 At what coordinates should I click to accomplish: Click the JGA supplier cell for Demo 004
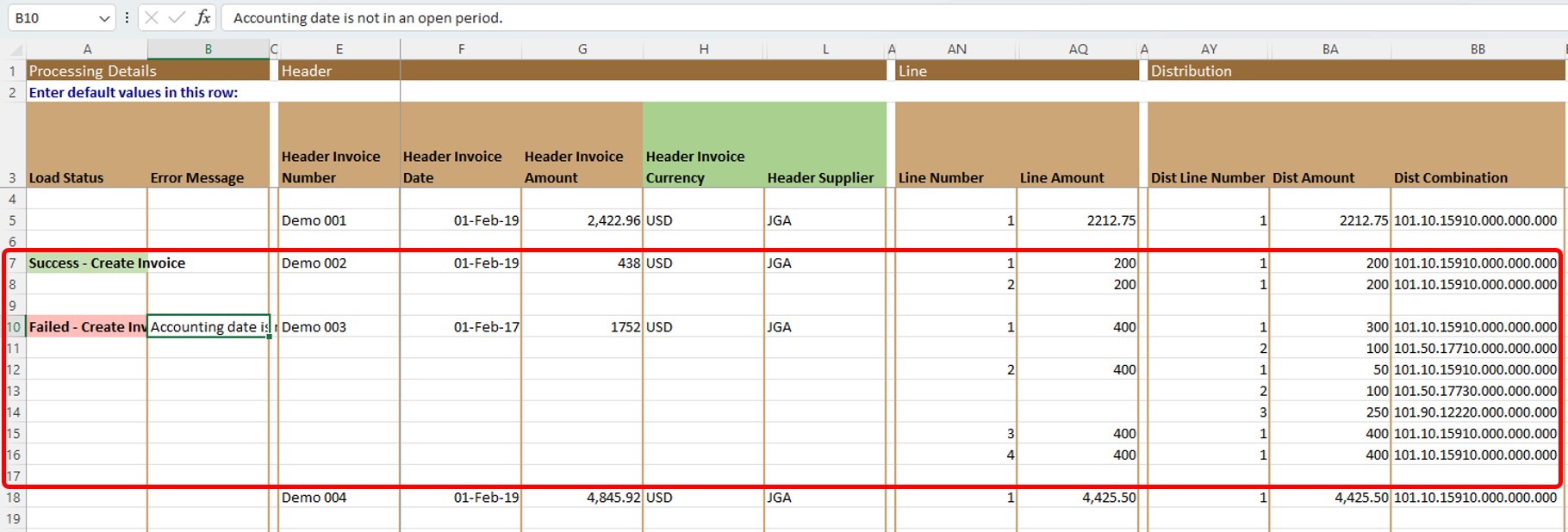pyautogui.click(x=825, y=498)
